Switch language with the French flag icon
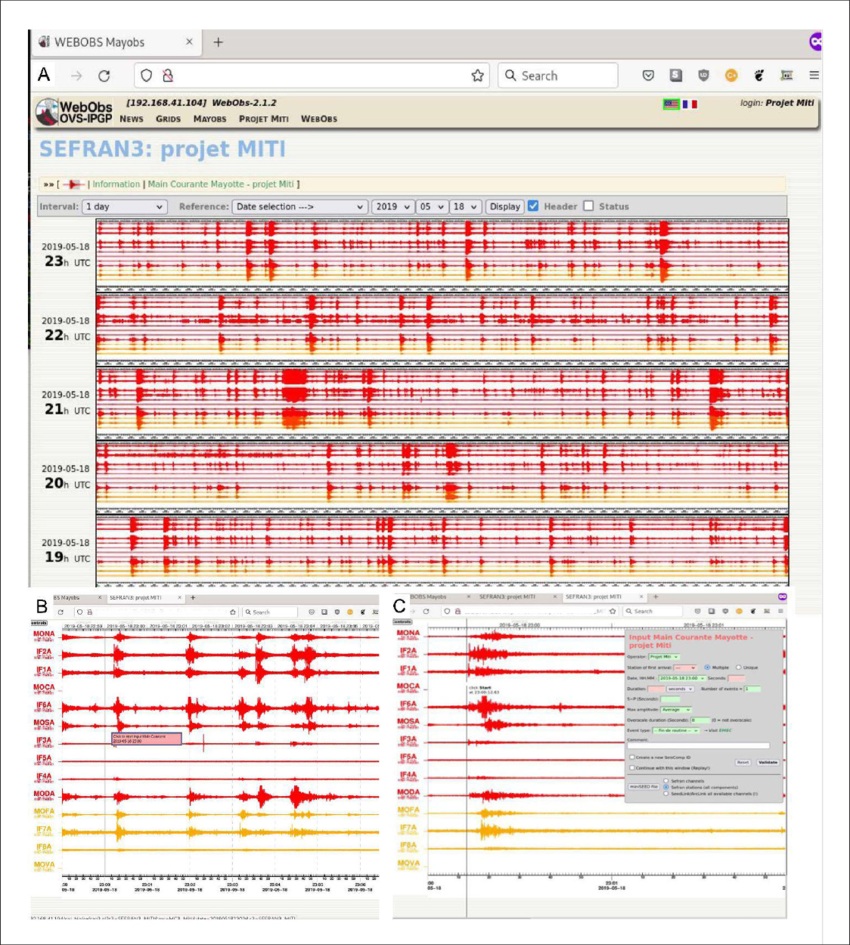 (x=689, y=103)
